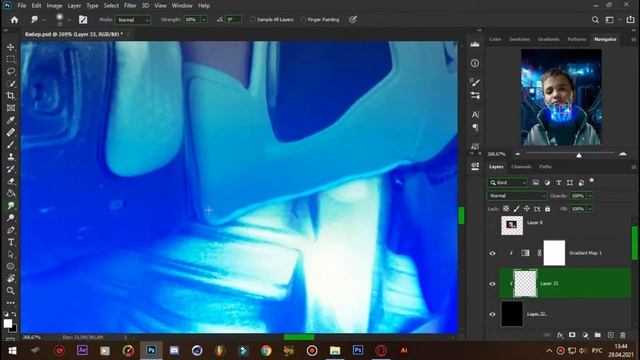The width and height of the screenshot is (640, 360).
Task: Switch to the Channels tab
Action: pos(521,167)
